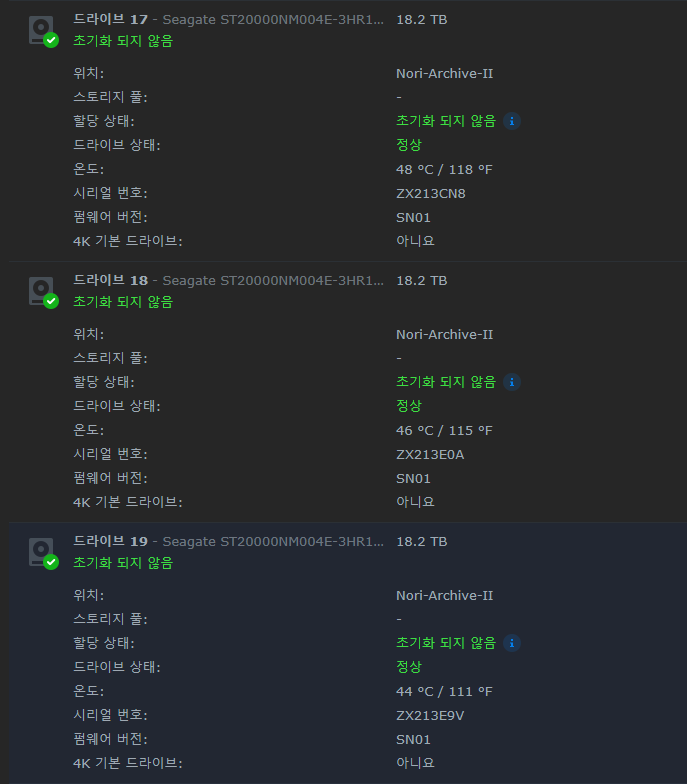687x784 pixels.
Task: Collapse the Drive 18 header row
Action: 348,291
